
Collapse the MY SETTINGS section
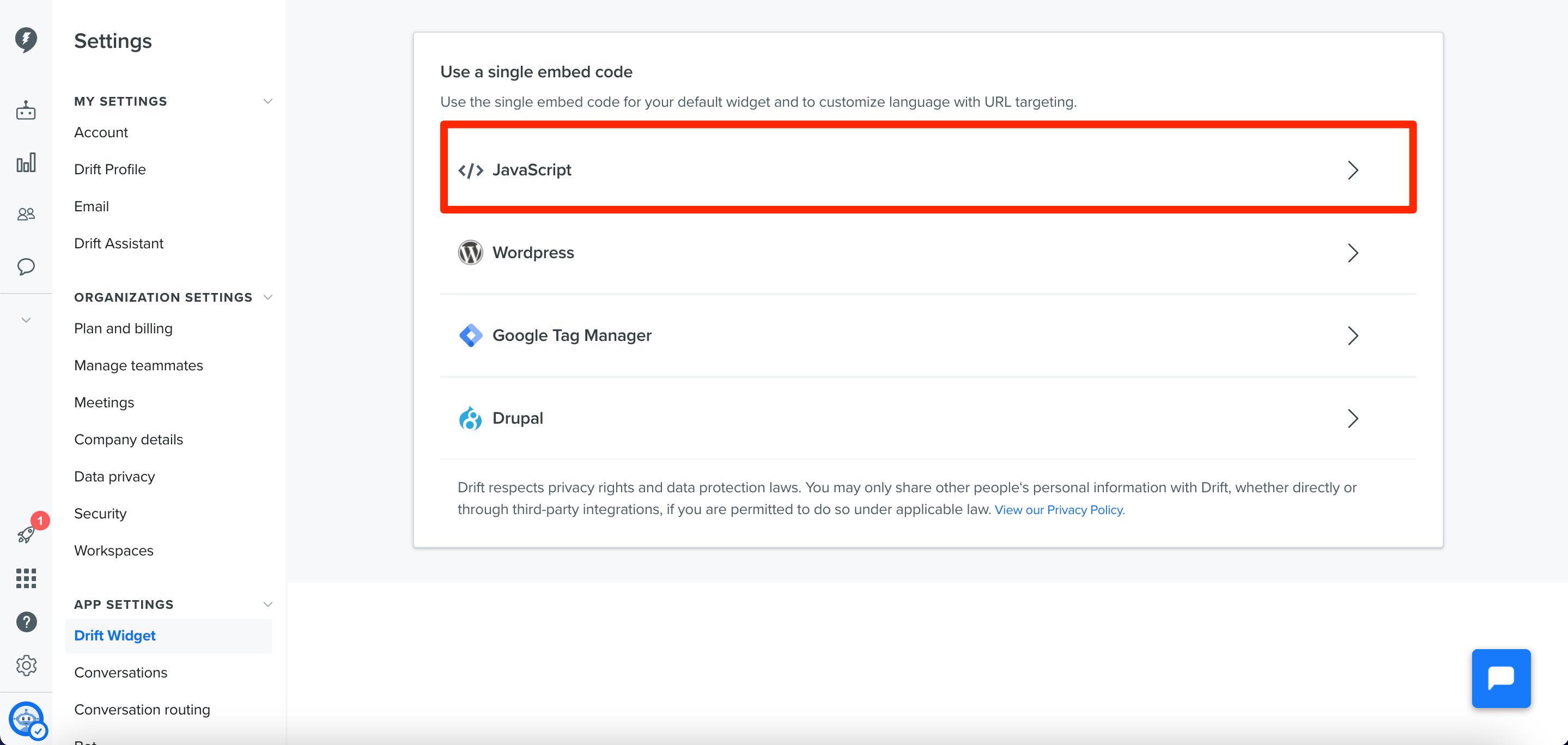point(268,101)
